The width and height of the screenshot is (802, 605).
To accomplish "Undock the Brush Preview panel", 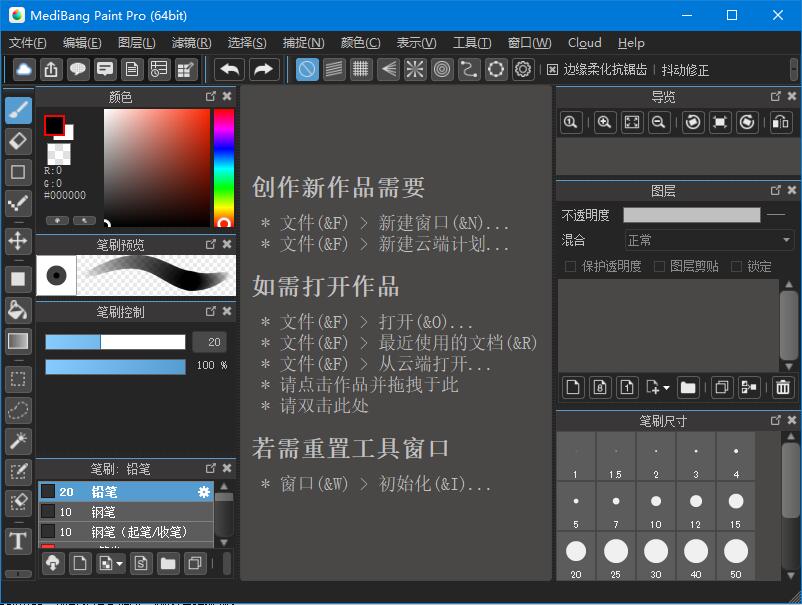I will (x=211, y=244).
